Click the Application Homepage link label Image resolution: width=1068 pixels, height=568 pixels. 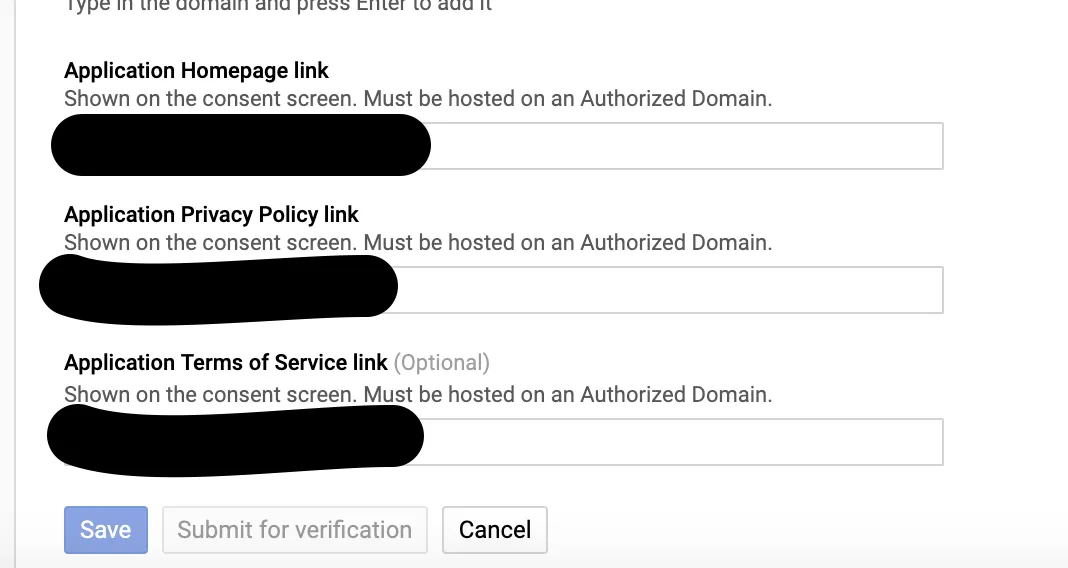(196, 70)
